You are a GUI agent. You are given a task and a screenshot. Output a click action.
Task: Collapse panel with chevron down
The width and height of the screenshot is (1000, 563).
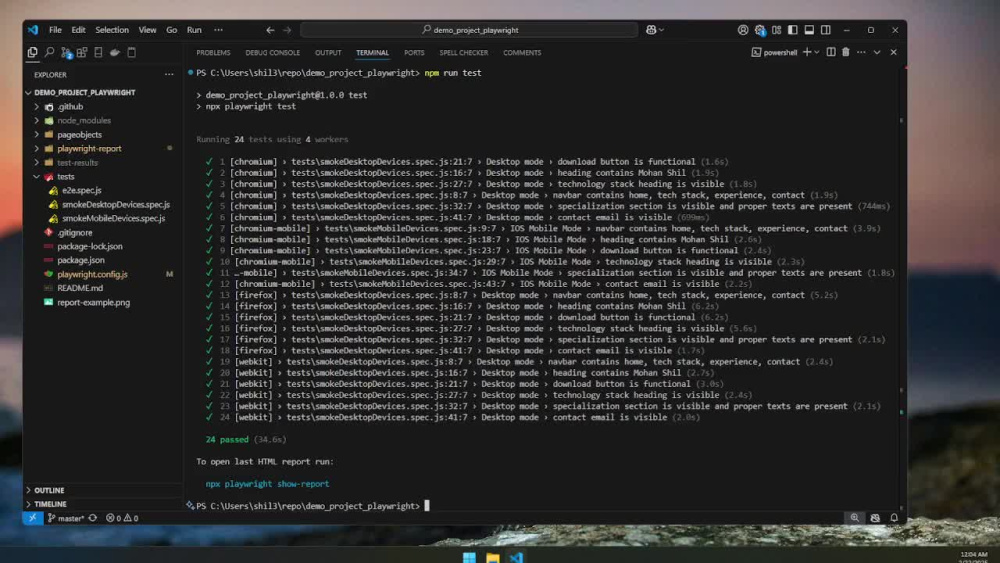point(877,52)
